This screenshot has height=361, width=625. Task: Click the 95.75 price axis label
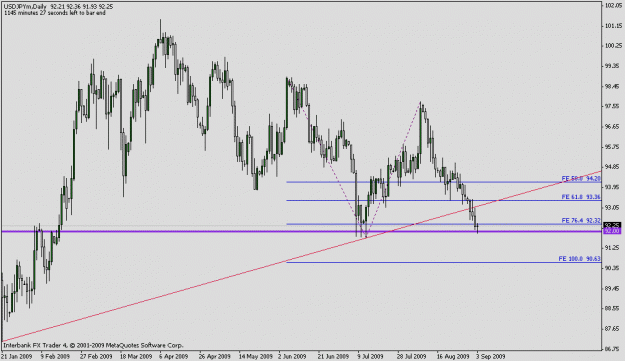tap(613, 147)
